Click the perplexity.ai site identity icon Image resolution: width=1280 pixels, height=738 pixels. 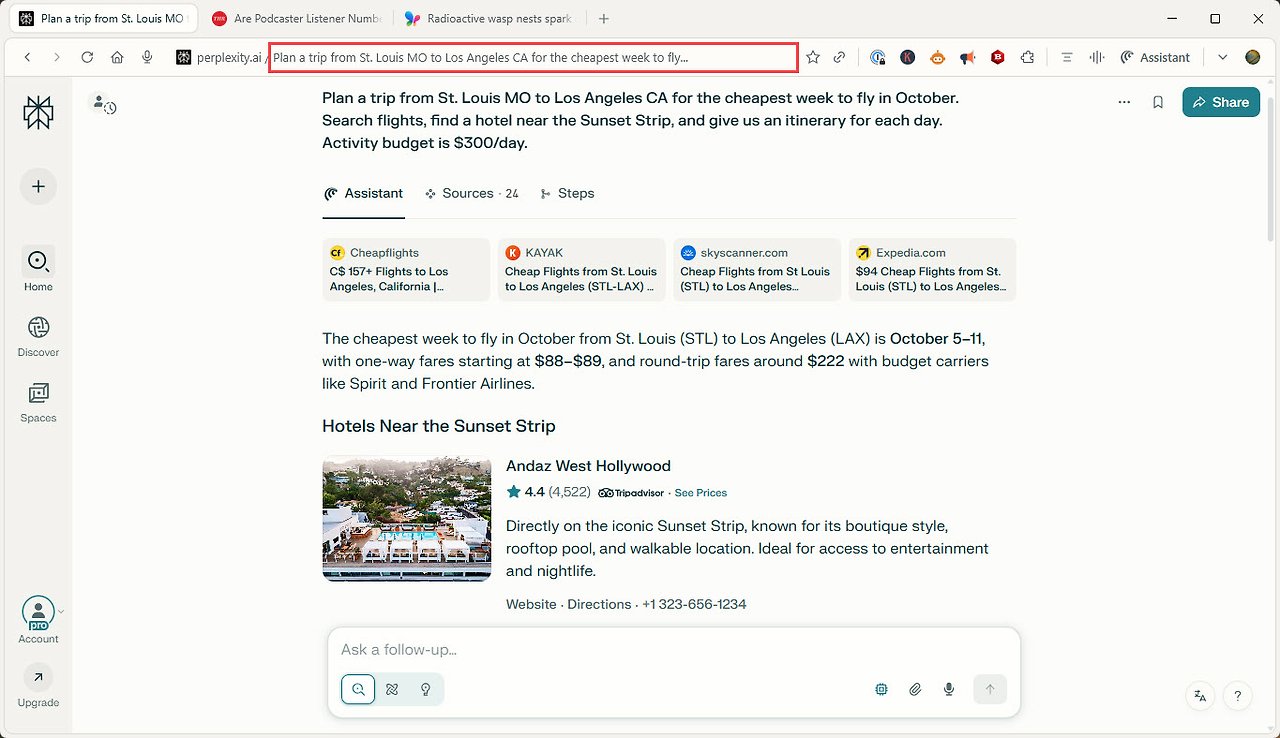pyautogui.click(x=183, y=58)
